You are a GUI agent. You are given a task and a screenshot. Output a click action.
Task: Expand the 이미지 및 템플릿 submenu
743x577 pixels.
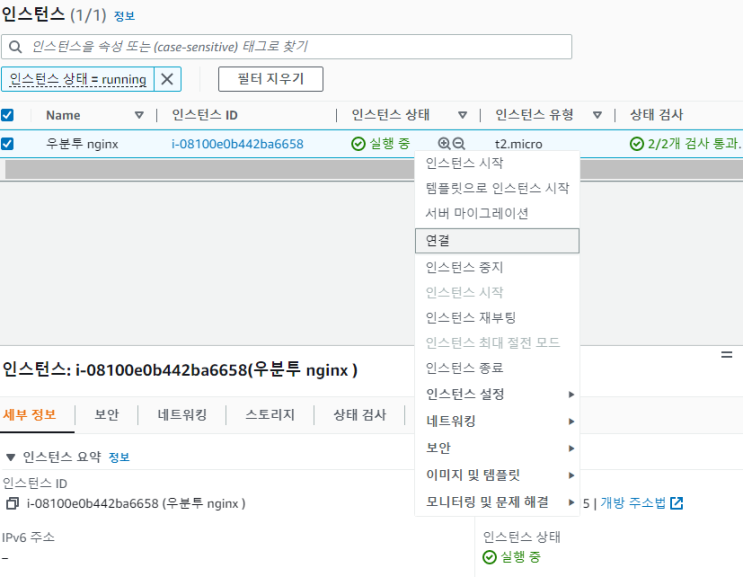click(x=497, y=475)
